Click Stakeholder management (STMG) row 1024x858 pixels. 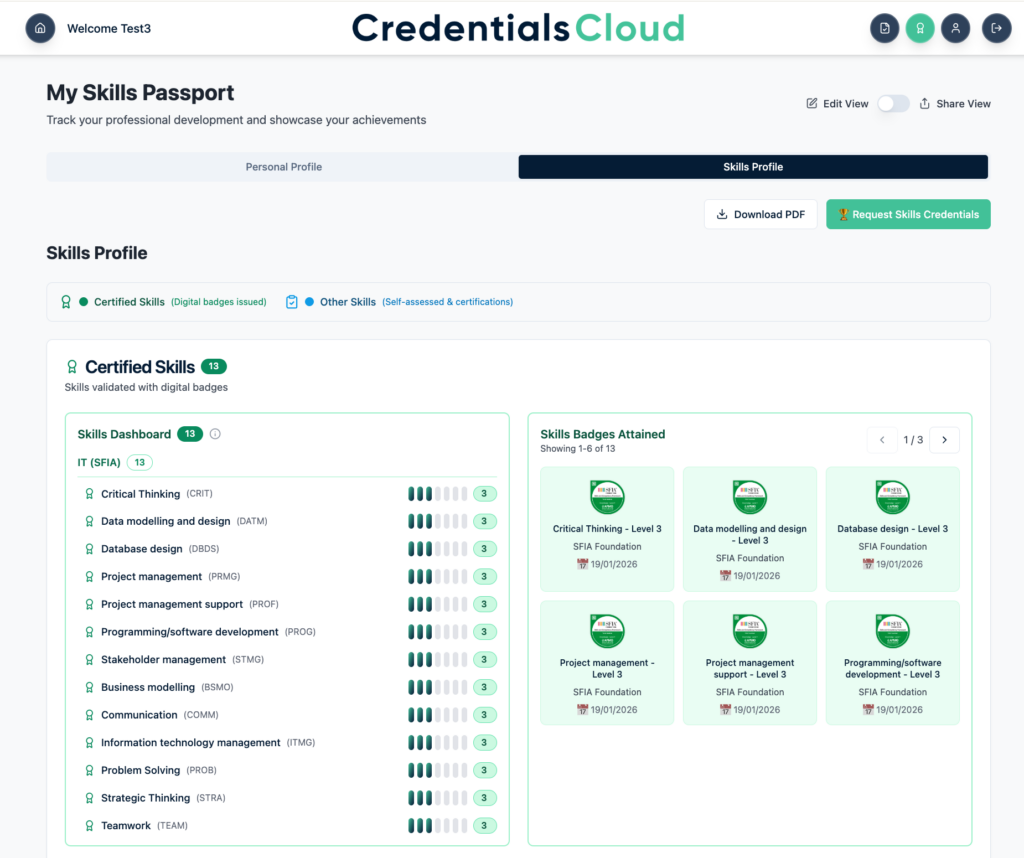(x=287, y=659)
